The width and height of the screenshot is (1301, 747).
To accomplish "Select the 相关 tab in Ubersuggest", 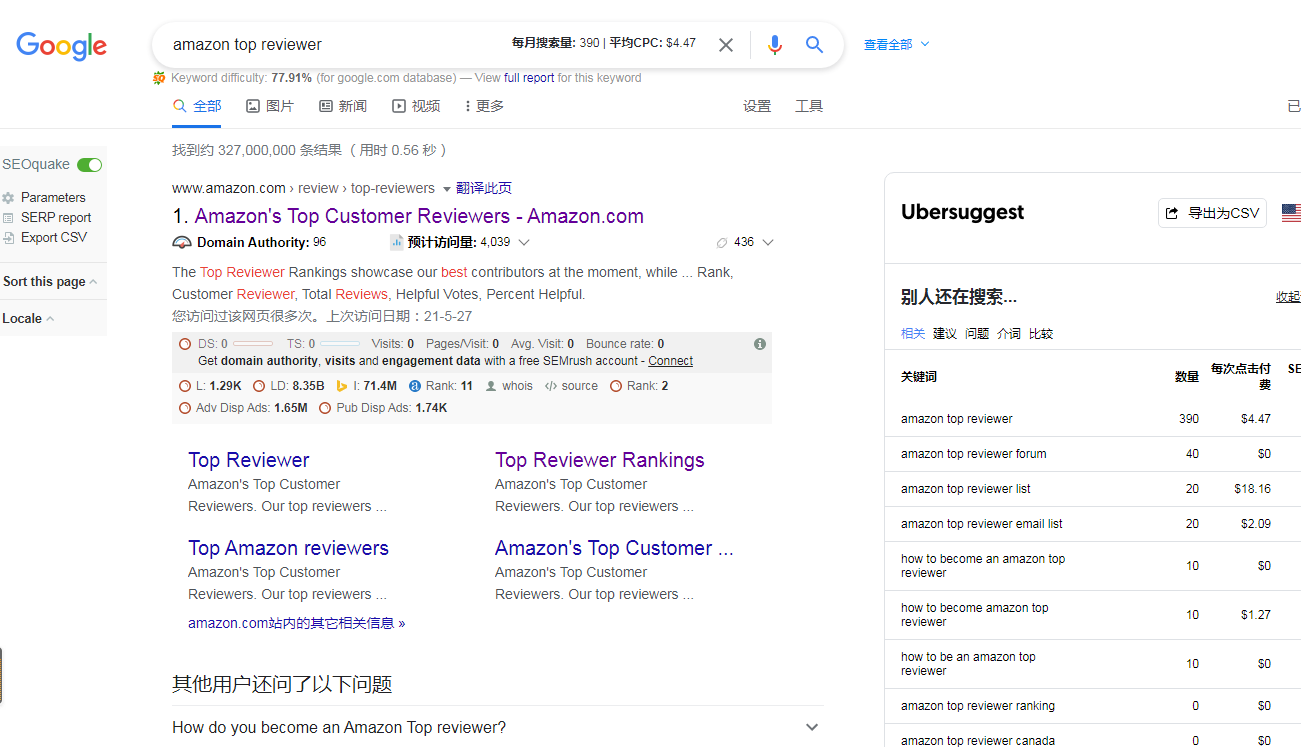I will (x=913, y=334).
